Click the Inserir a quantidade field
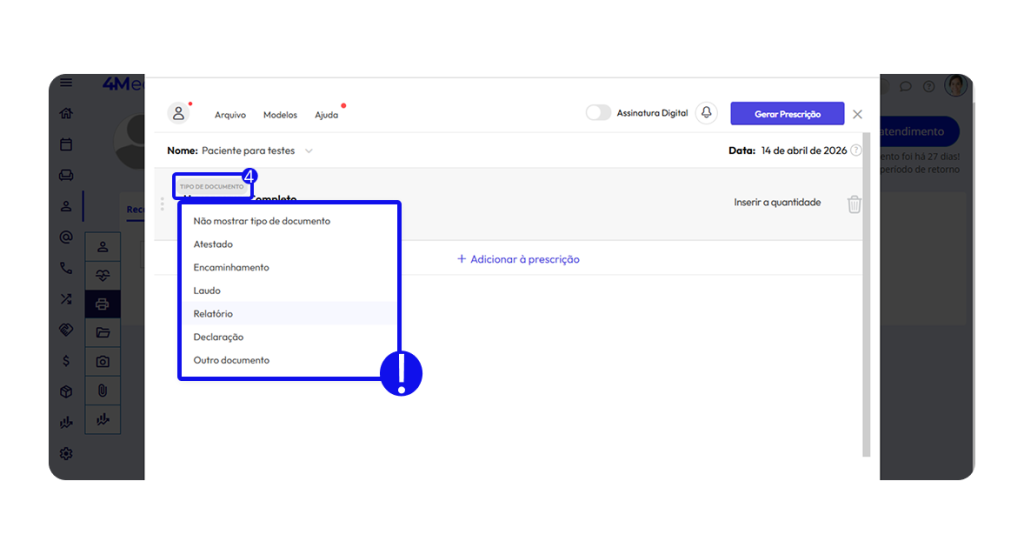This screenshot has height=548, width=1024. 777,202
